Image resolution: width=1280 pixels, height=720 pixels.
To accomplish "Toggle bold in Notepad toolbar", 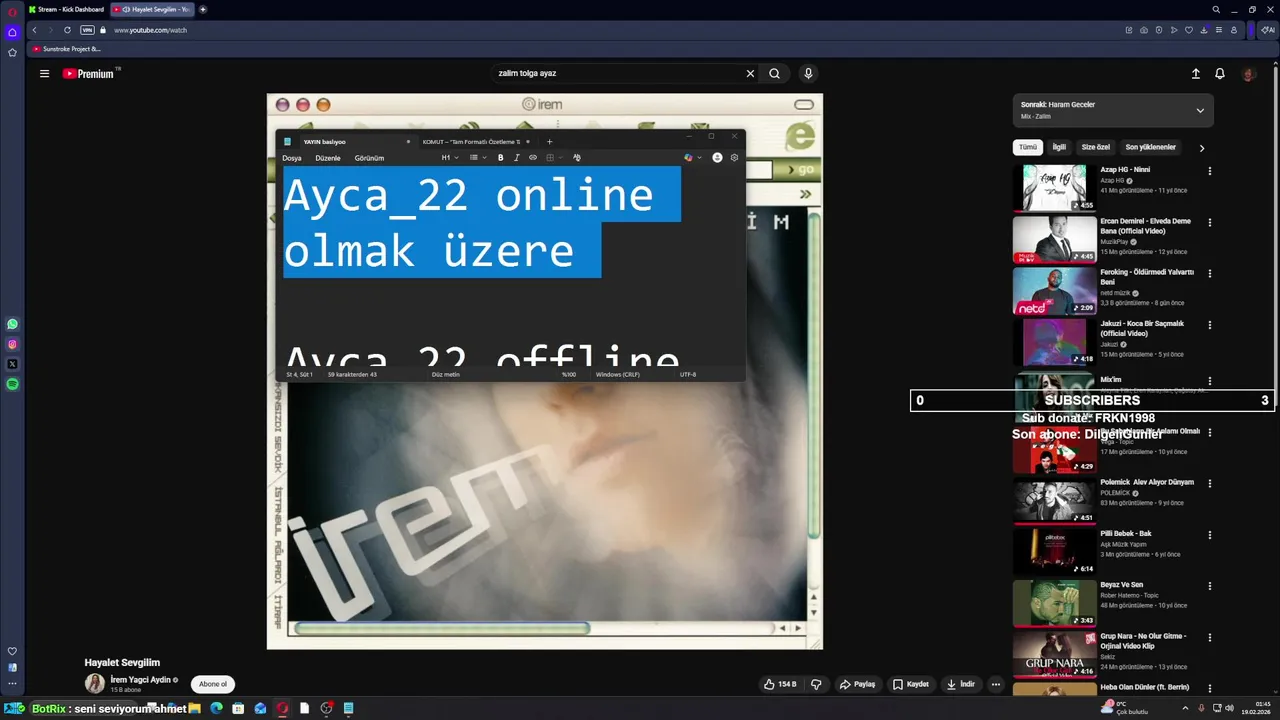I will [501, 157].
